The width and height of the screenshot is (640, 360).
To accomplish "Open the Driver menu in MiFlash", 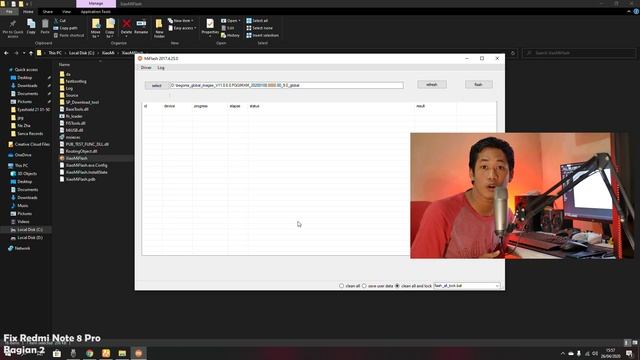I will click(146, 68).
